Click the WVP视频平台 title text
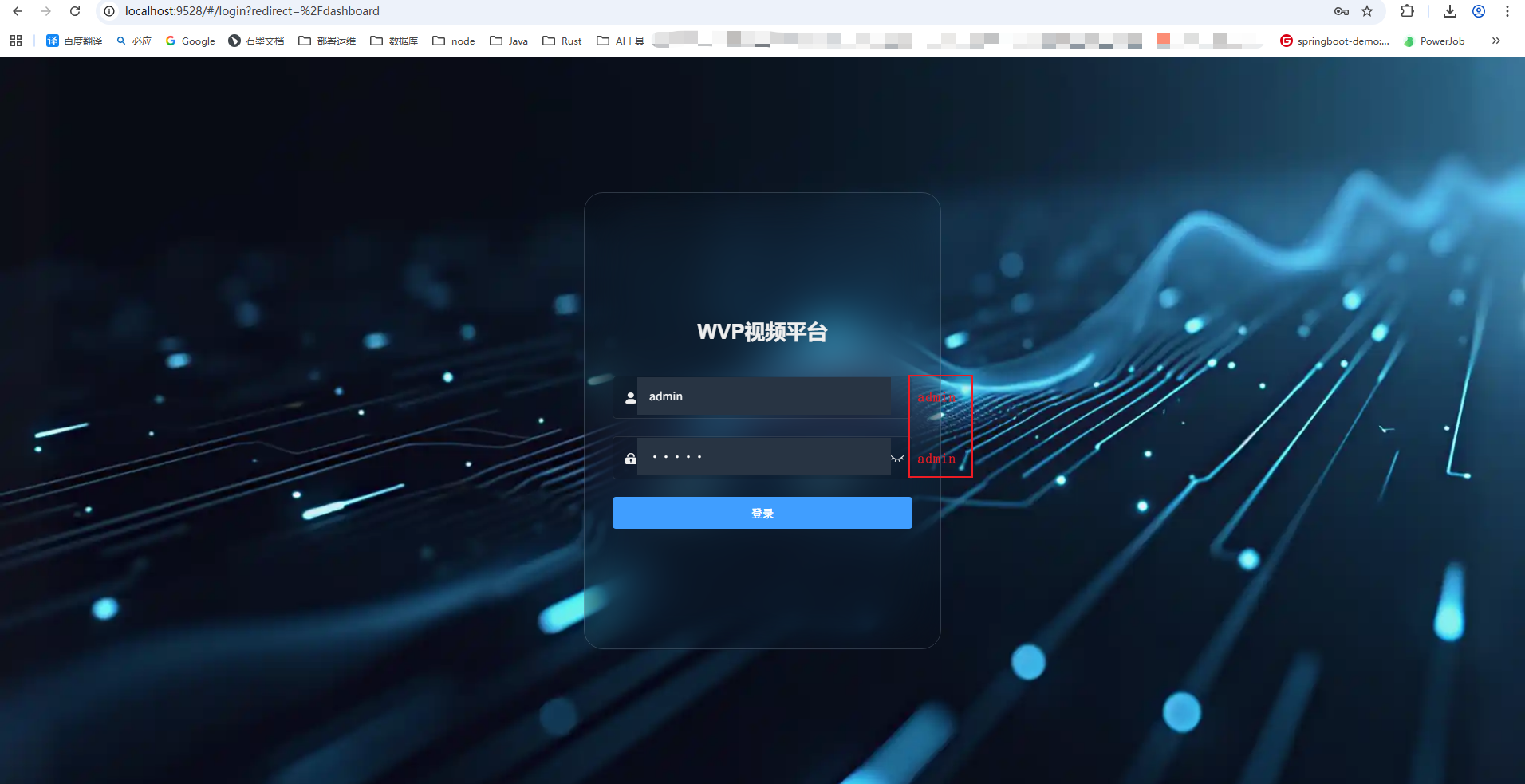 pyautogui.click(x=762, y=332)
